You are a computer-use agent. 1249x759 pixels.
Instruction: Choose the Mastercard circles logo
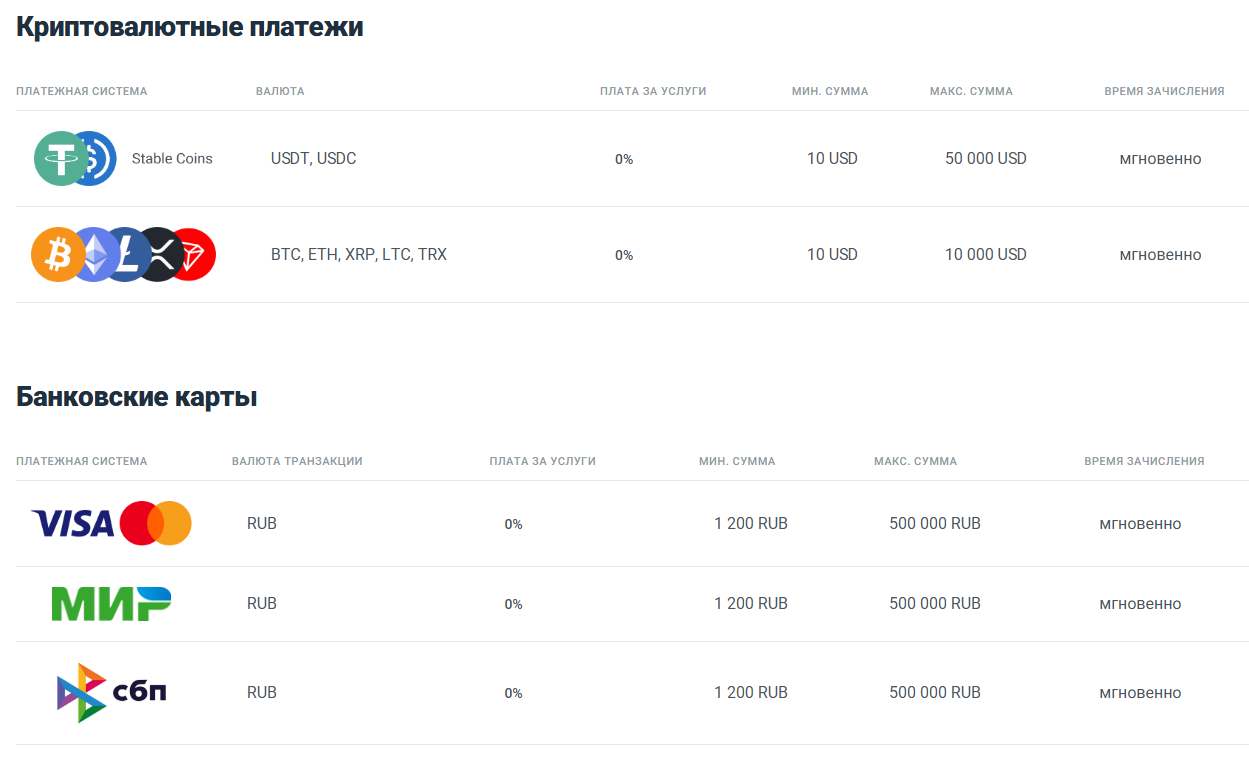point(155,523)
